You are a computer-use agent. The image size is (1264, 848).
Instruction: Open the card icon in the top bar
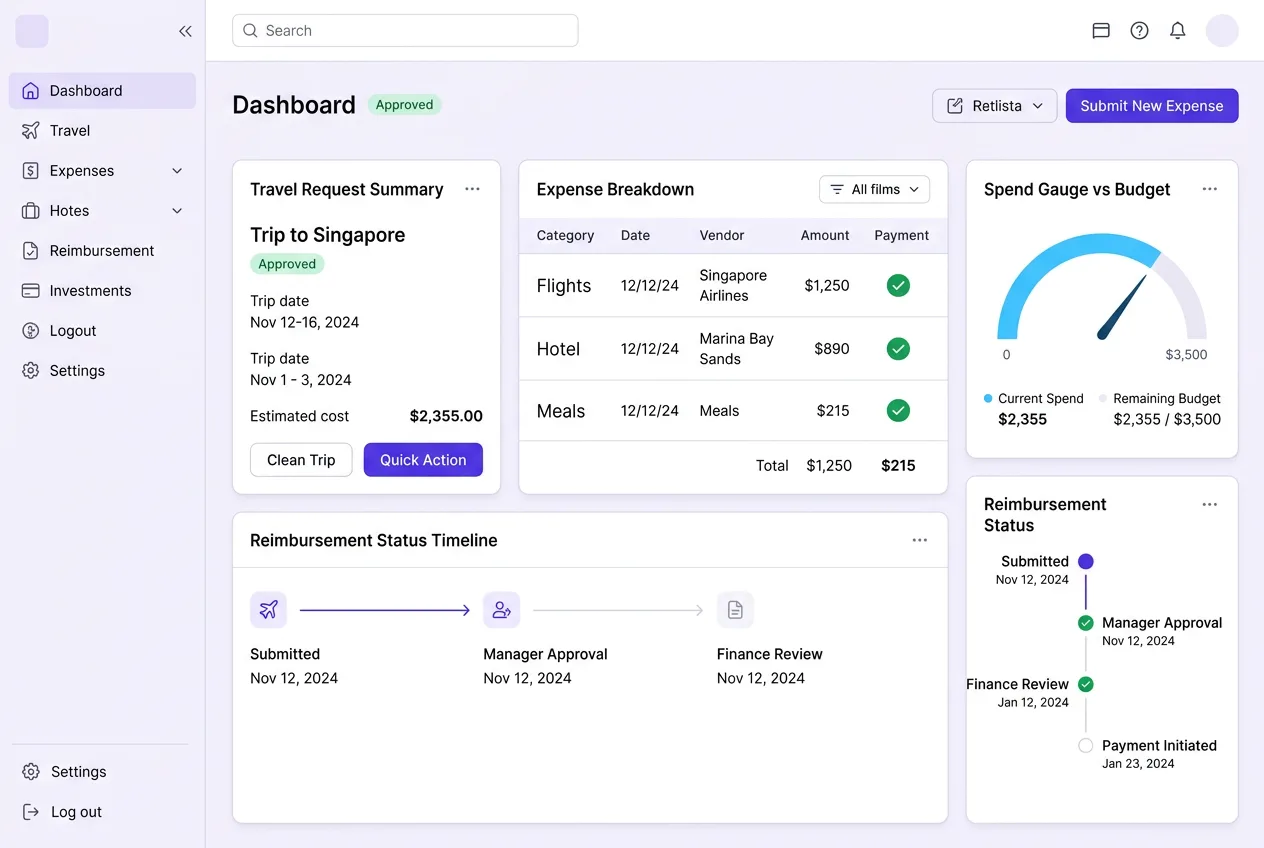tap(1101, 31)
